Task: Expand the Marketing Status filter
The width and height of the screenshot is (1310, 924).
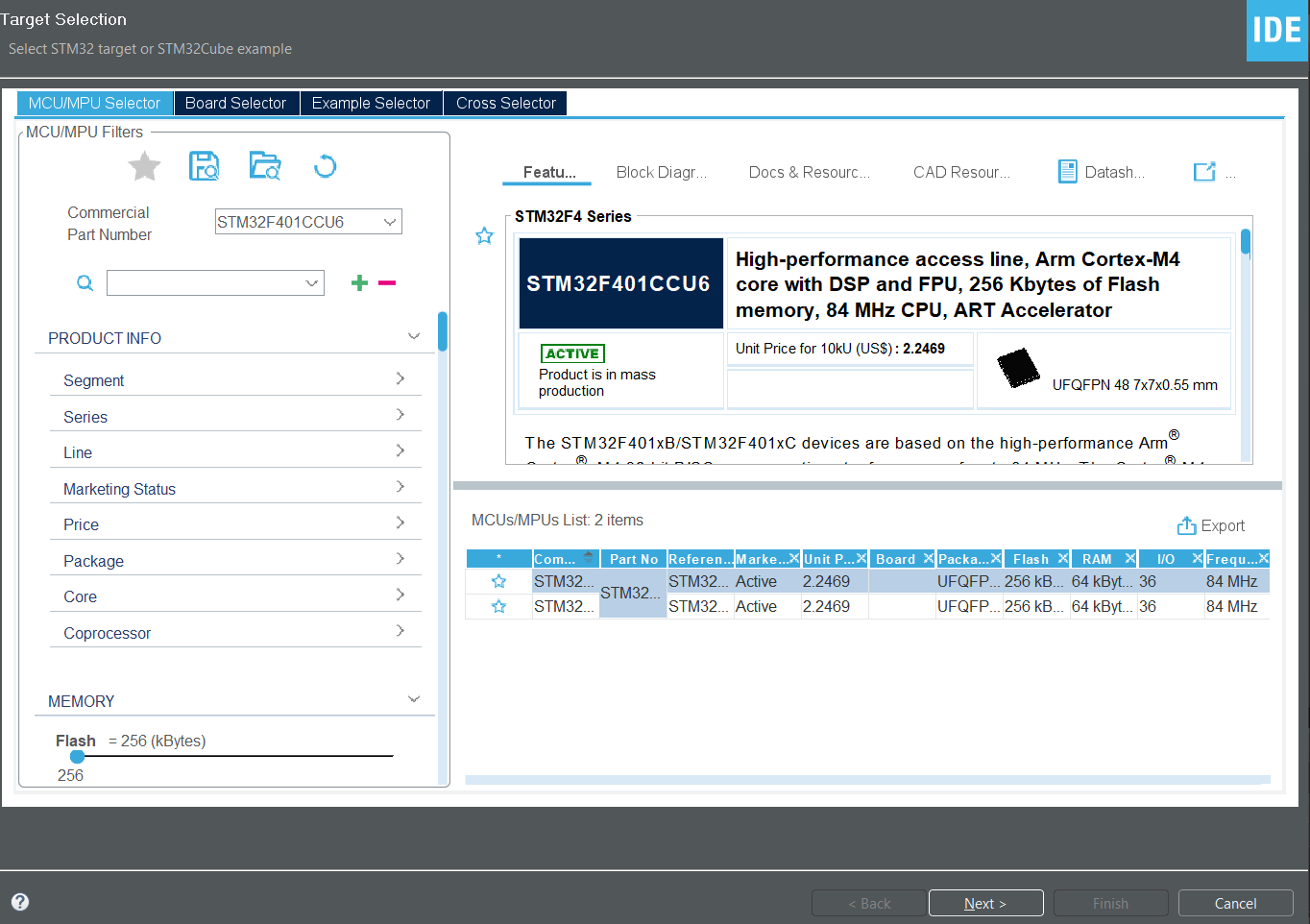Action: coord(400,487)
